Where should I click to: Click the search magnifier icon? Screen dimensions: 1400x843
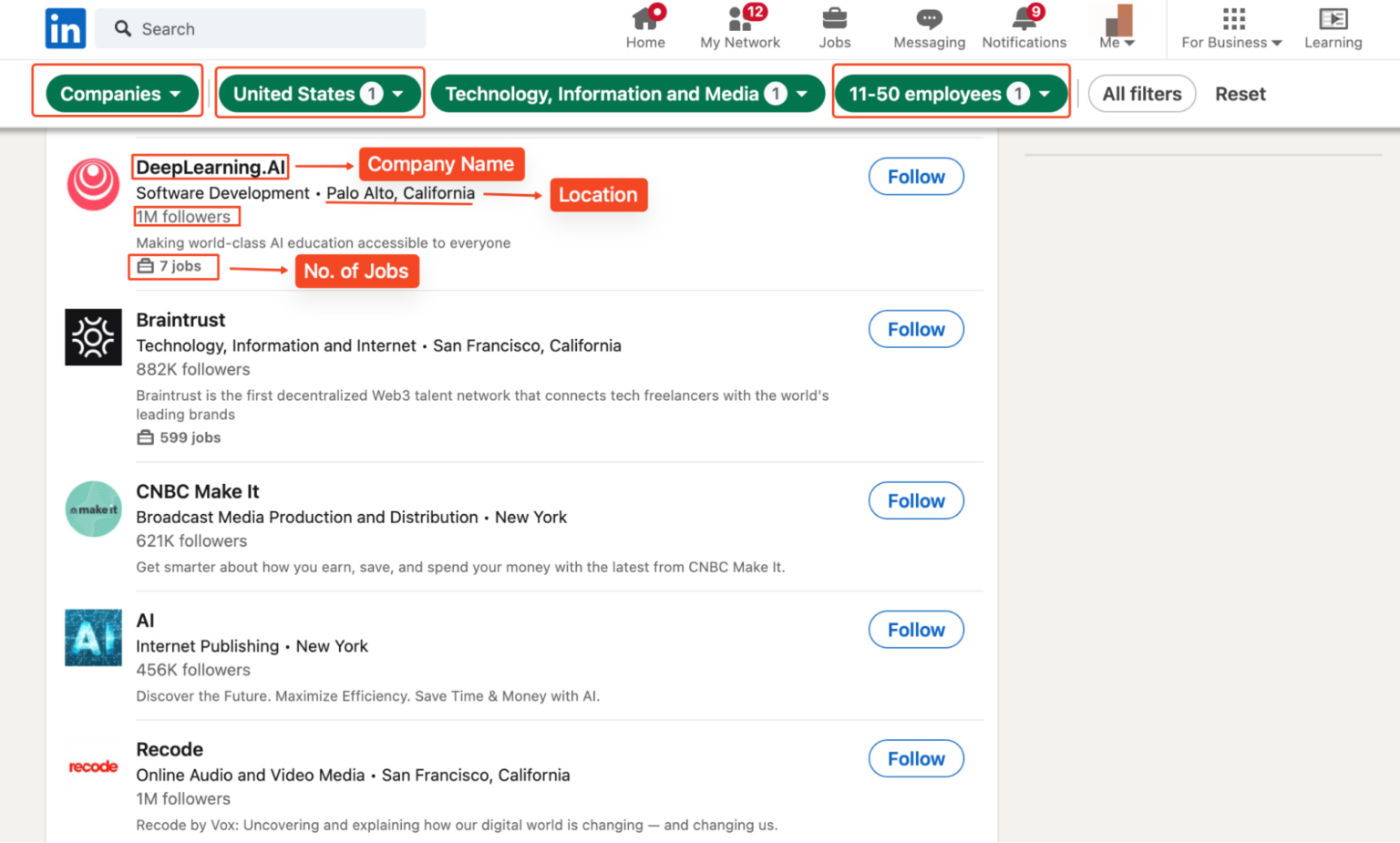[x=123, y=29]
